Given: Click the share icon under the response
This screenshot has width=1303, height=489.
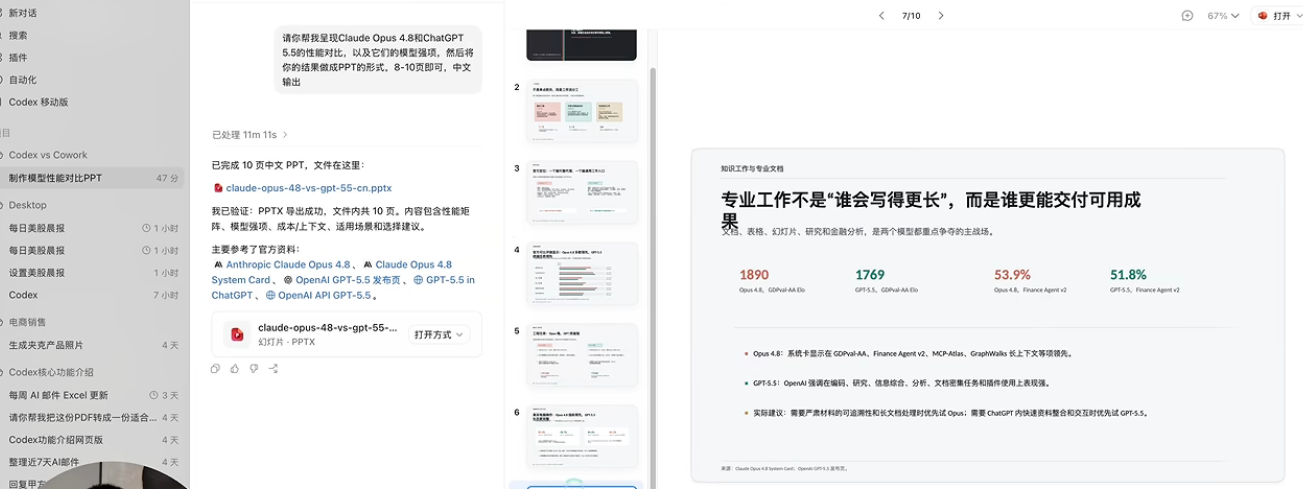Looking at the screenshot, I should point(273,369).
